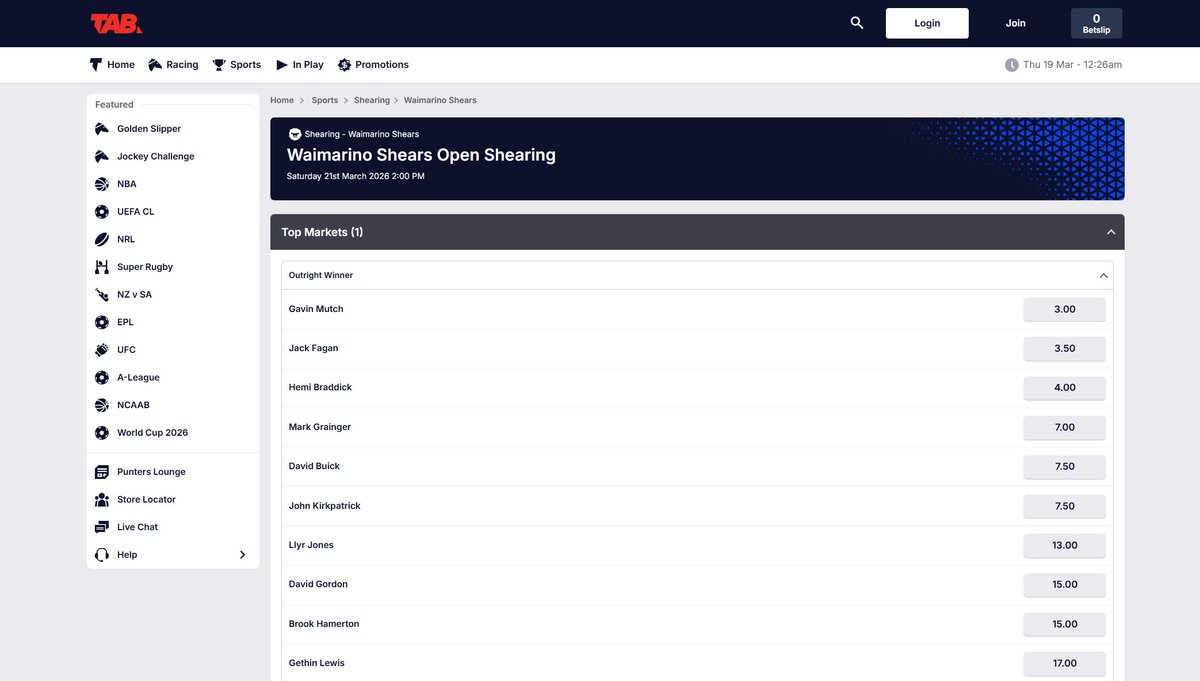Viewport: 1200px width, 681px height.
Task: Click the TAB logo
Action: click(116, 24)
